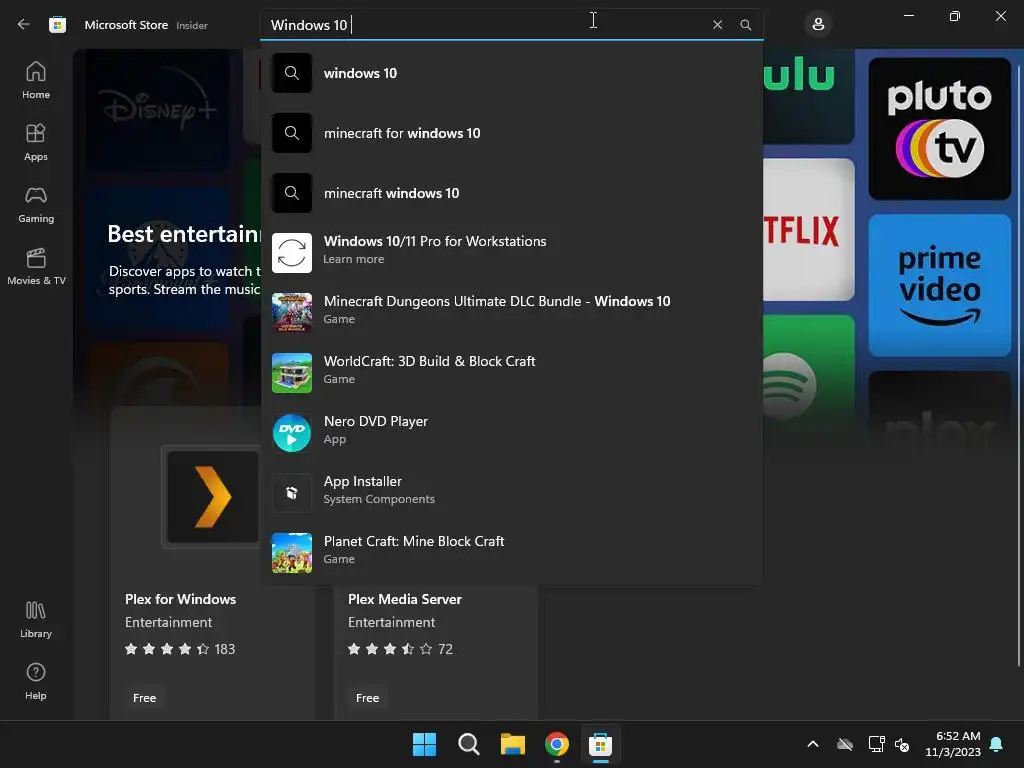Show hidden system tray icons
This screenshot has height=768, width=1024.
tap(813, 744)
